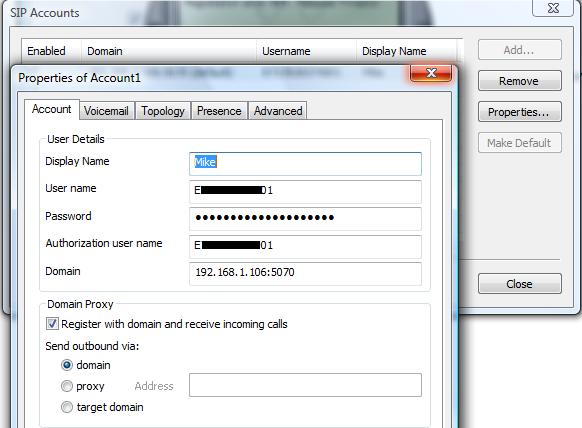
Task: Go to the Advanced tab
Action: pos(278,111)
